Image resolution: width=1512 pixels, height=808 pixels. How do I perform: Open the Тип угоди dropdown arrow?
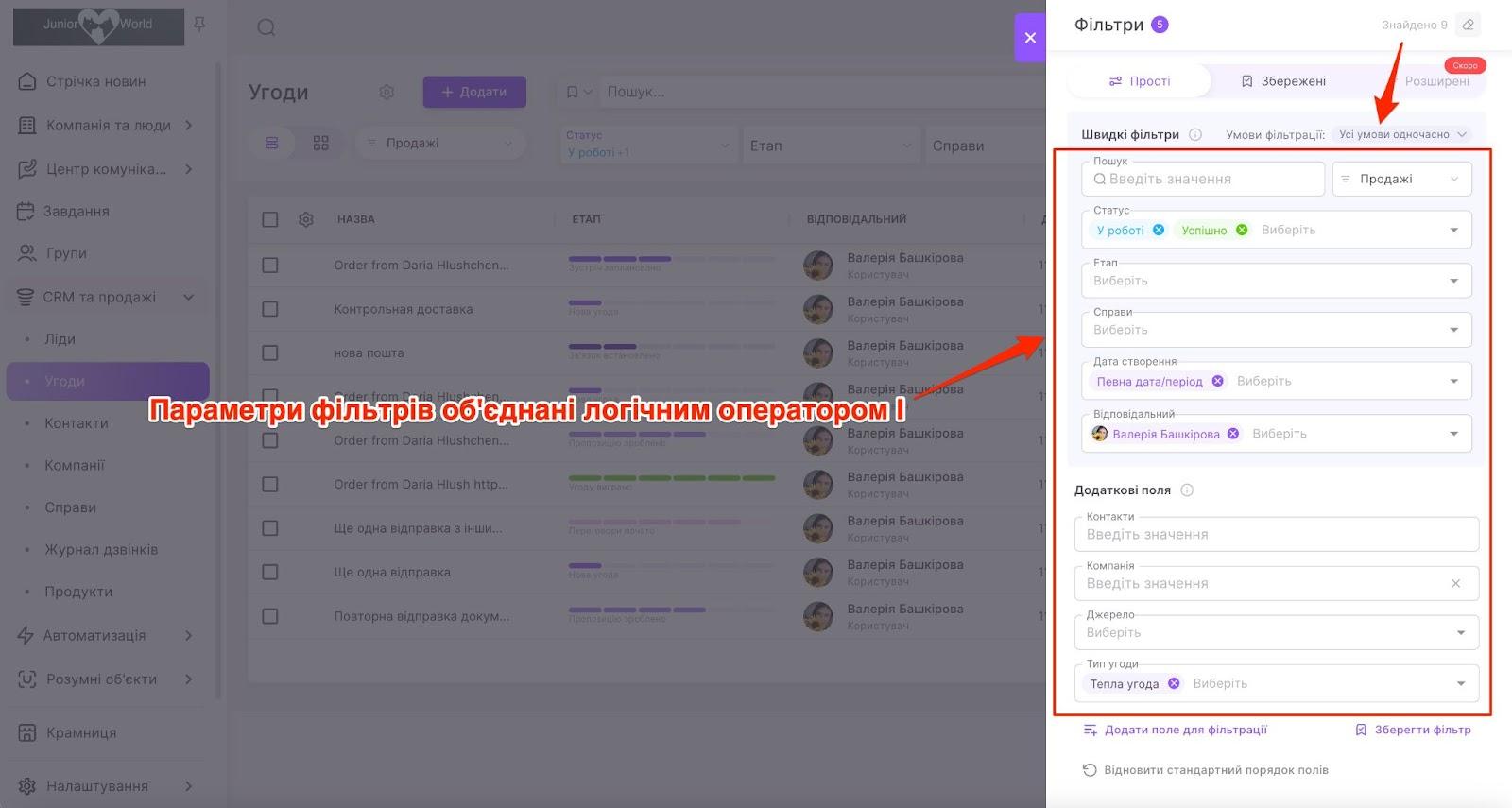click(1461, 683)
